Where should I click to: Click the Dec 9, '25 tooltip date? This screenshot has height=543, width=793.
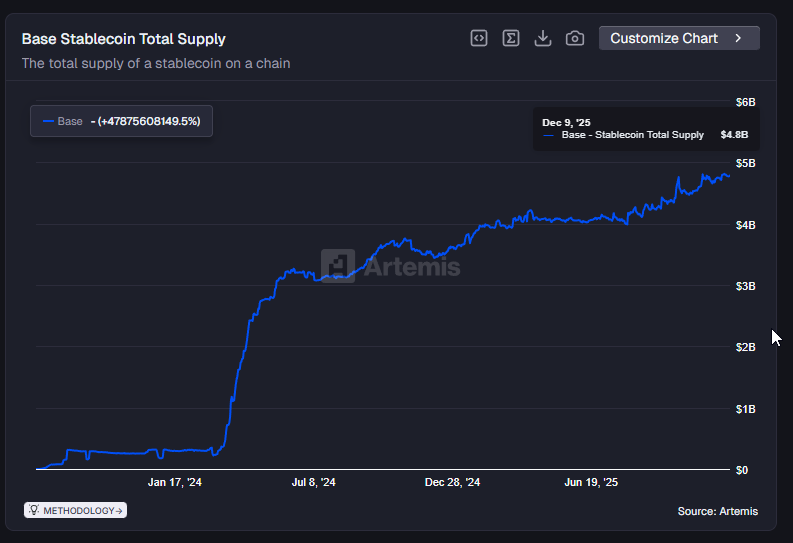point(566,122)
